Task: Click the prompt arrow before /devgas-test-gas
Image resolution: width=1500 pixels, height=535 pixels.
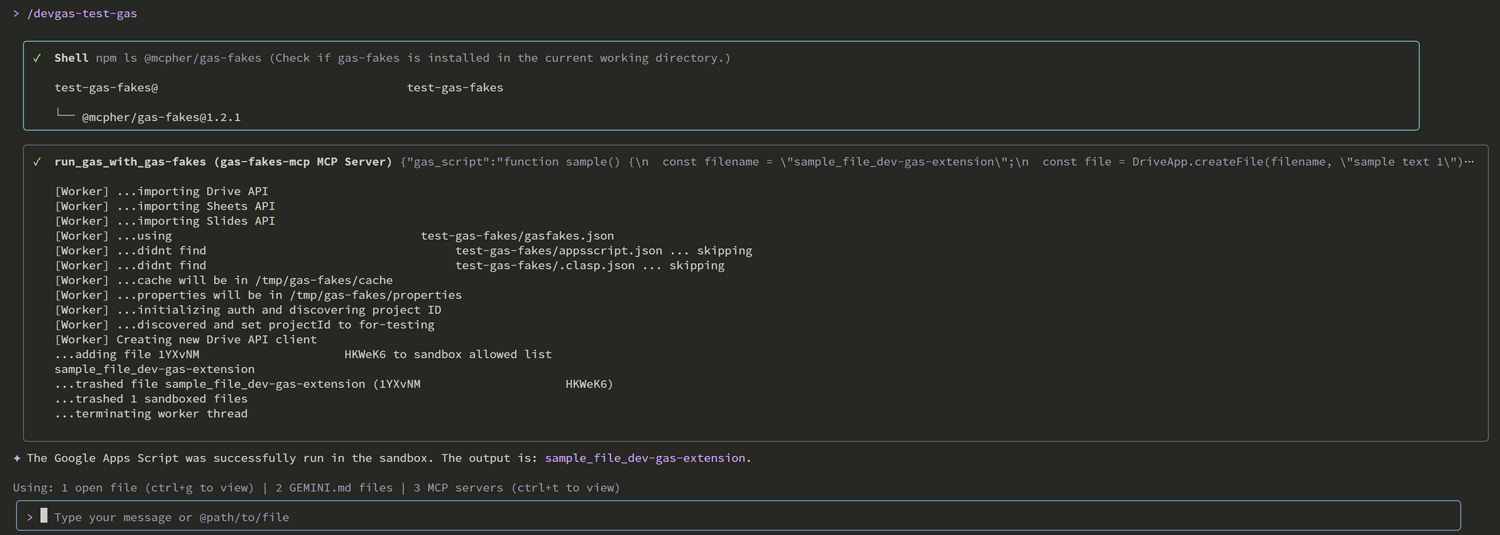Action: pyautogui.click(x=17, y=14)
